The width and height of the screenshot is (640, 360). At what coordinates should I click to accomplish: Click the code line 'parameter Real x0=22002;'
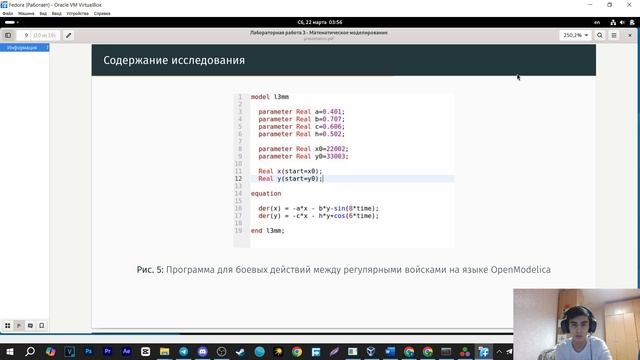(x=303, y=149)
